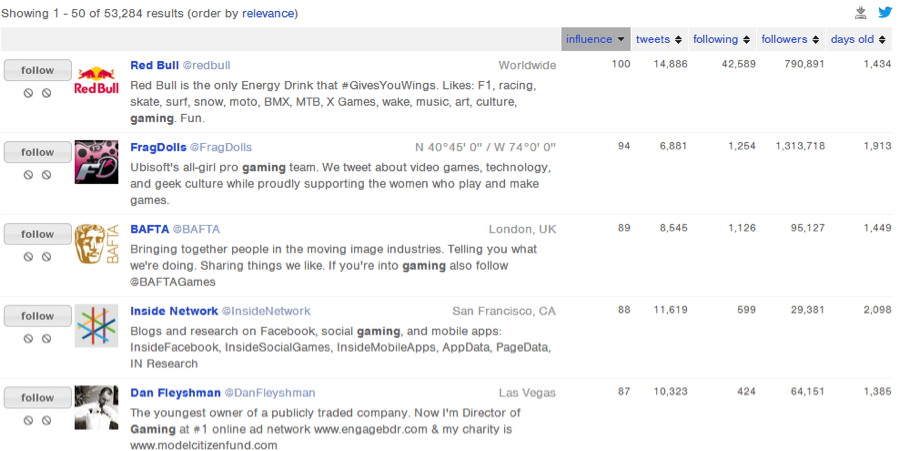Screen dimensions: 900x451
Task: Click the Las Vegas location text
Action: click(x=527, y=393)
